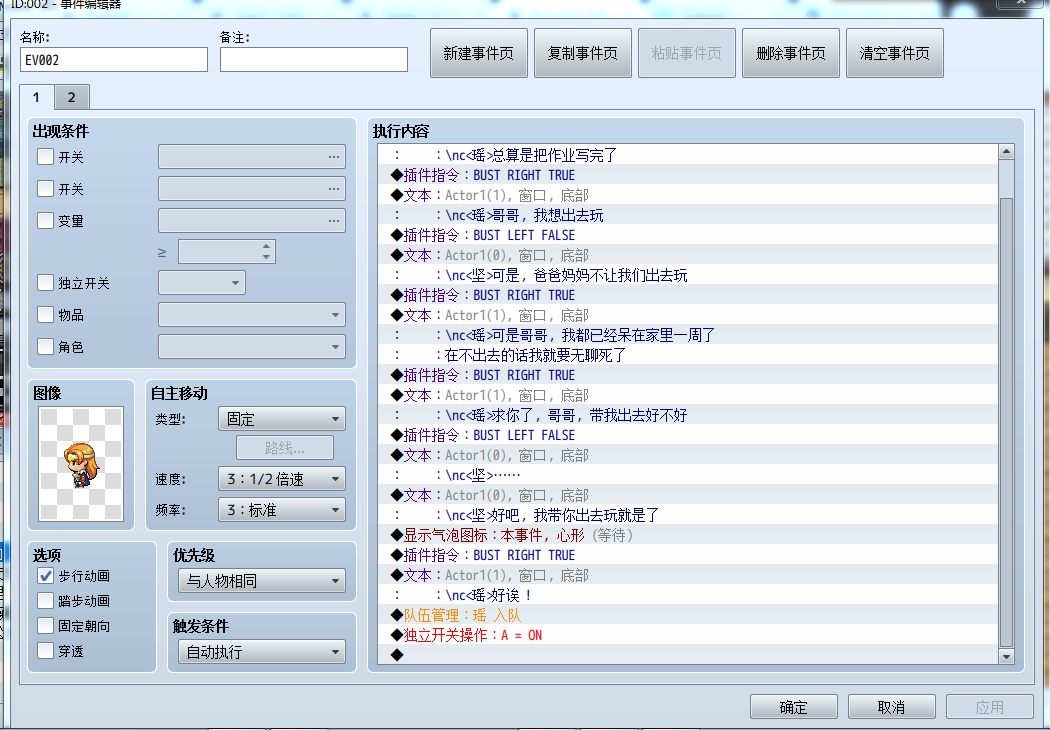
Task: Enable the 物品 condition checkbox
Action: pyautogui.click(x=46, y=315)
